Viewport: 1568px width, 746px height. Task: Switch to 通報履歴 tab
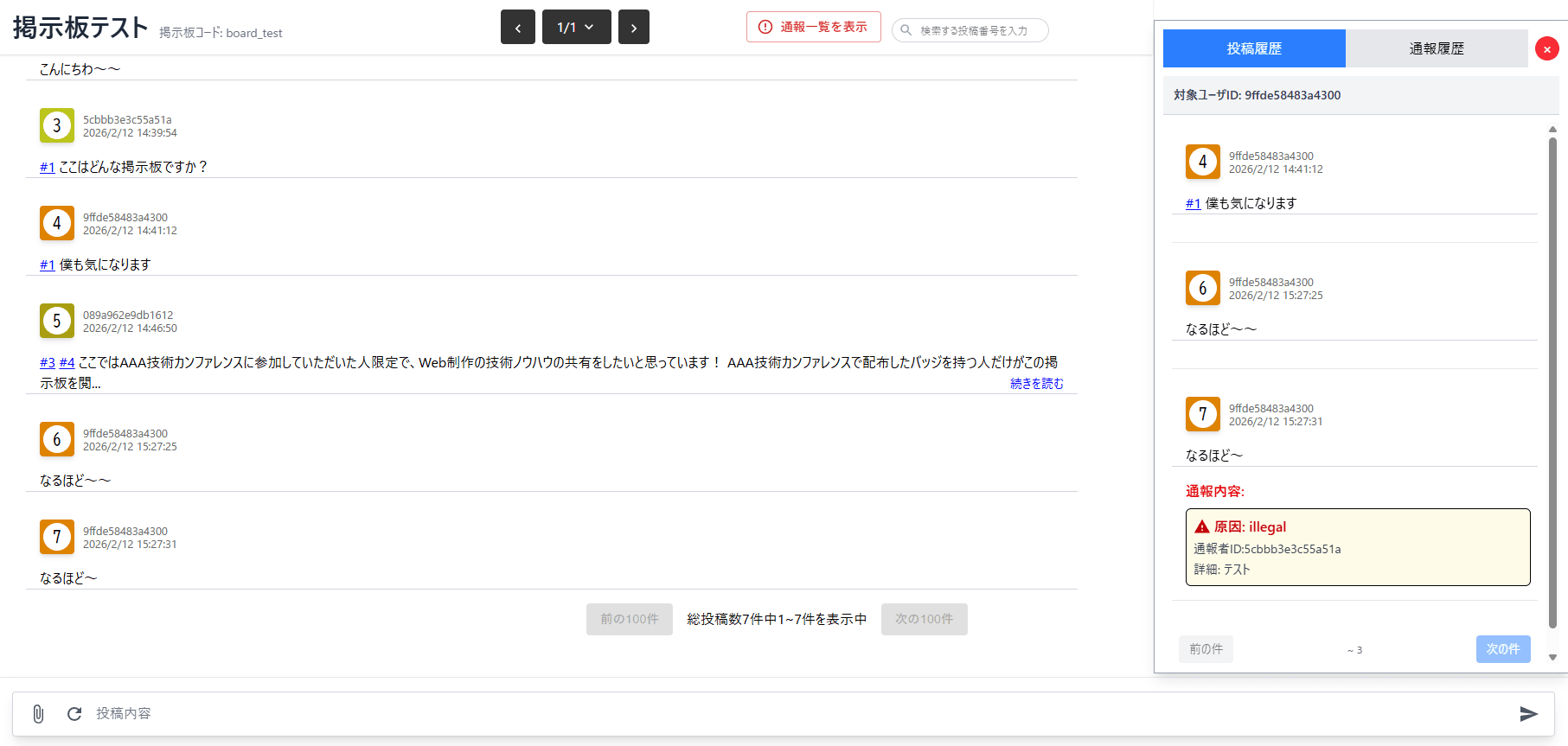pos(1436,49)
